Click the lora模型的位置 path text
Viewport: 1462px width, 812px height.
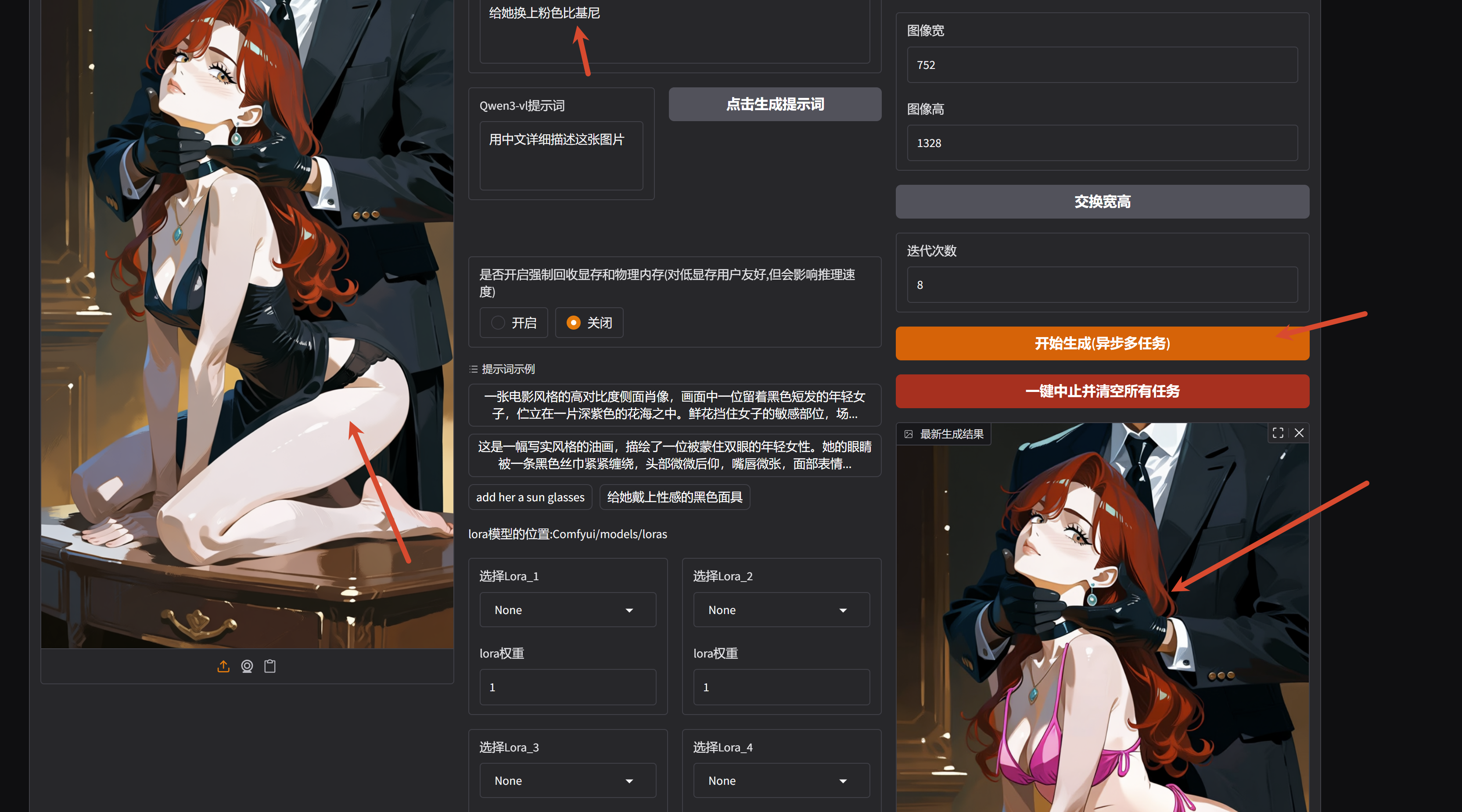tap(568, 534)
